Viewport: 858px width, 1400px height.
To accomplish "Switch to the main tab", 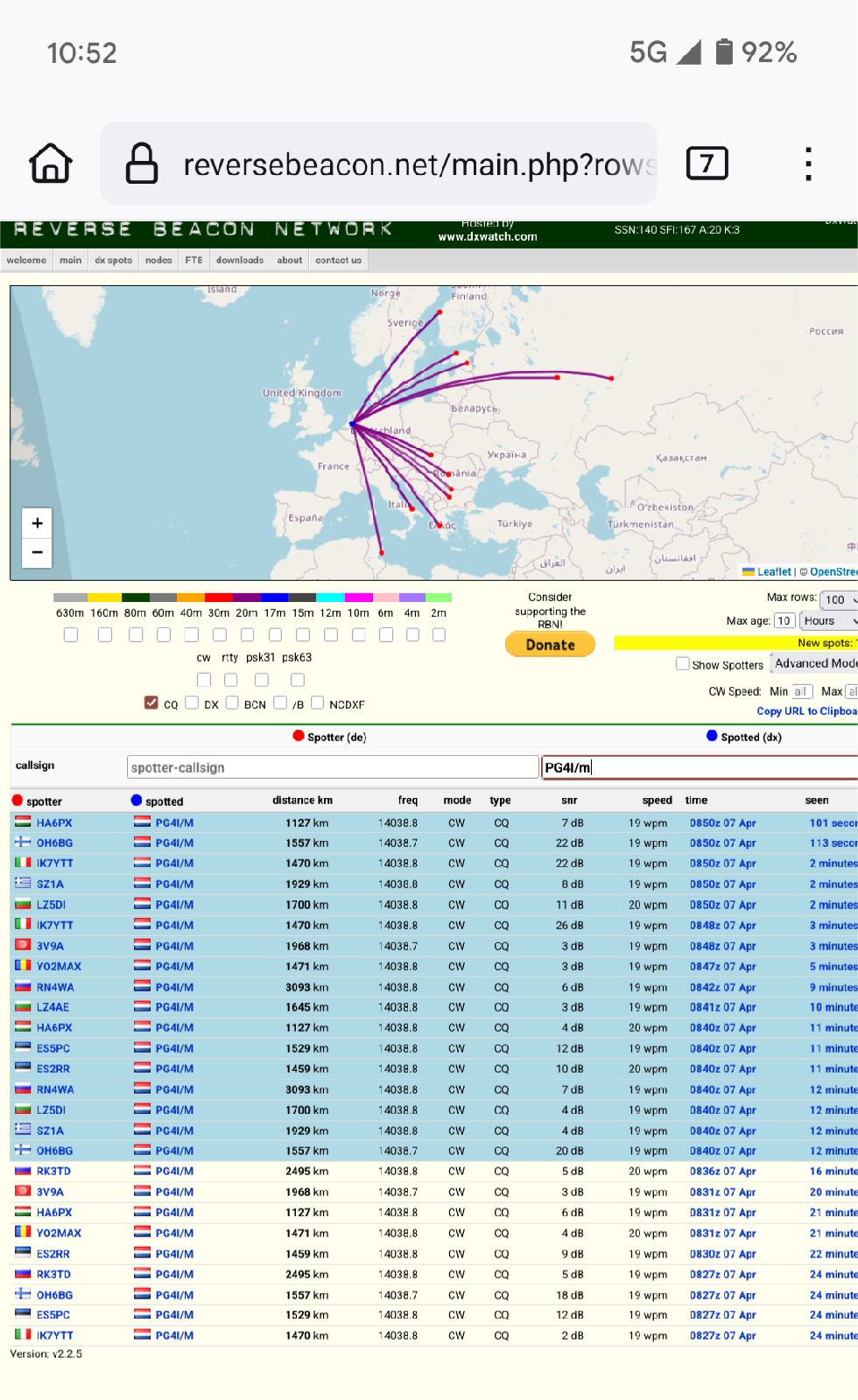I will (70, 260).
